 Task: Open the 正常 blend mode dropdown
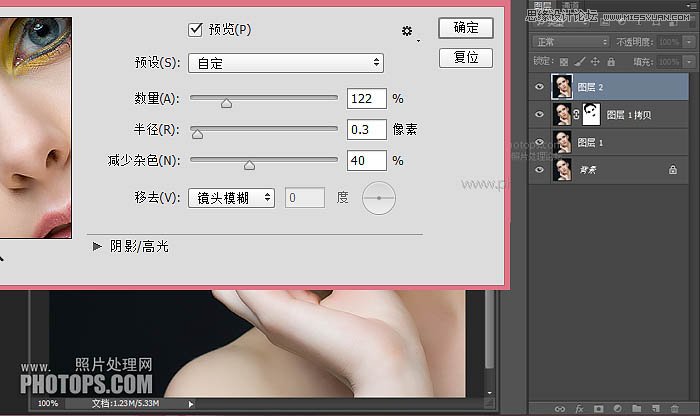click(571, 42)
